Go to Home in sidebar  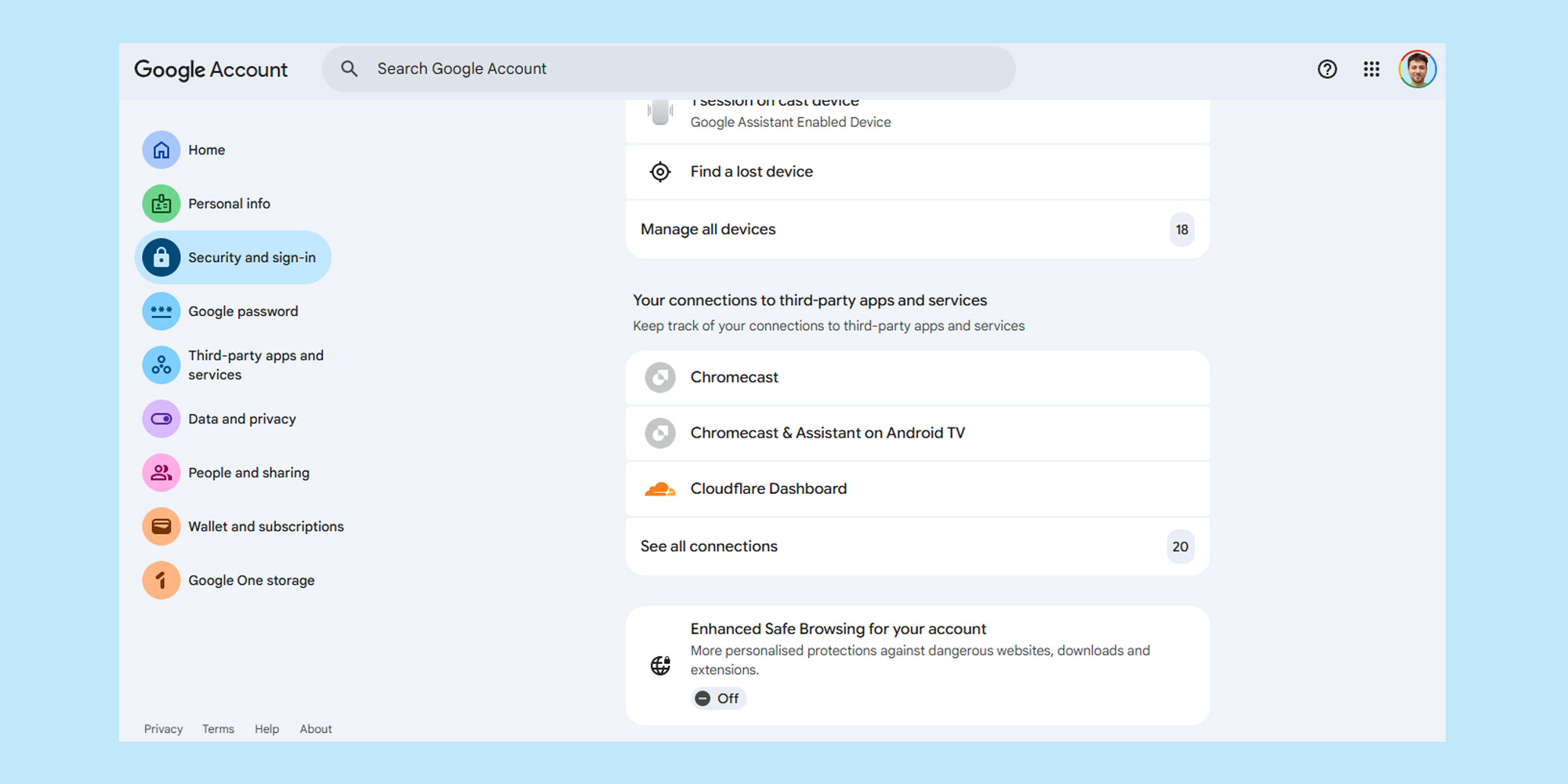206,150
